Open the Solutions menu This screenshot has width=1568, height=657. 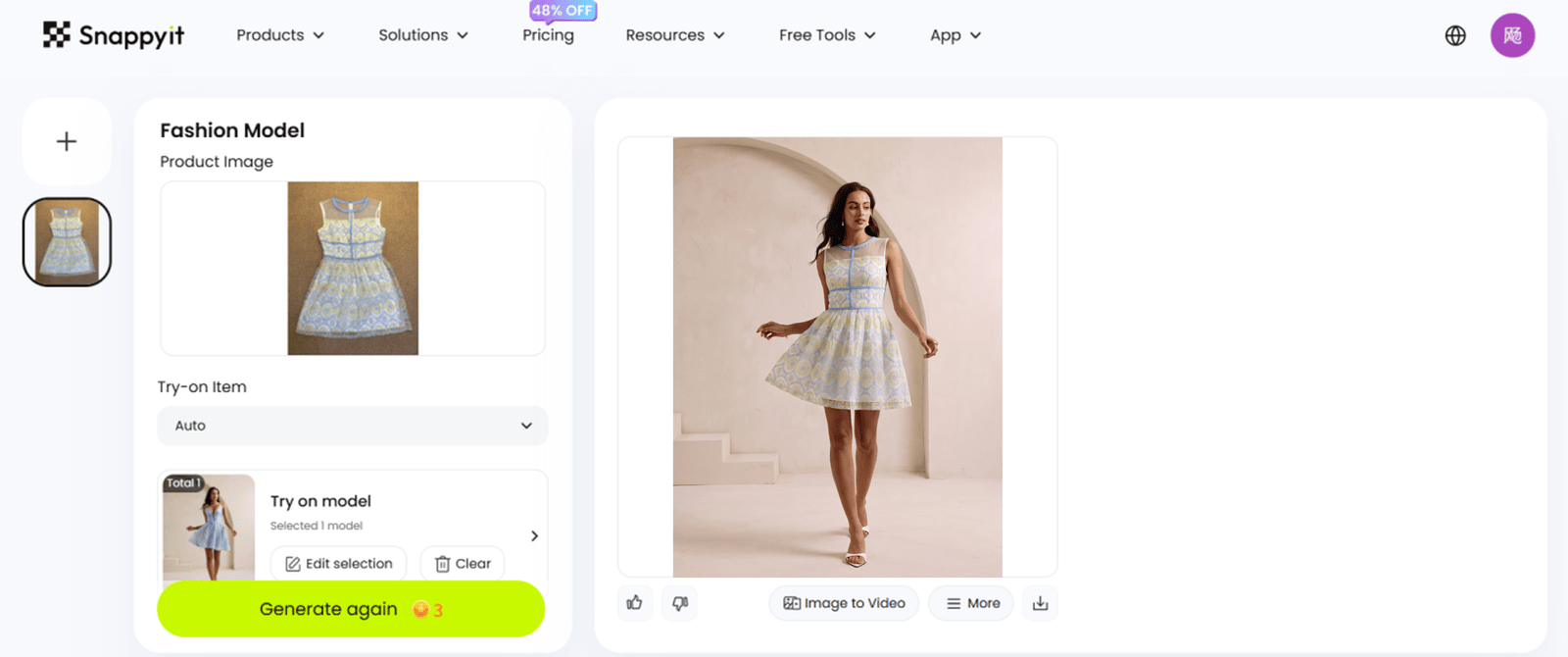[x=423, y=35]
